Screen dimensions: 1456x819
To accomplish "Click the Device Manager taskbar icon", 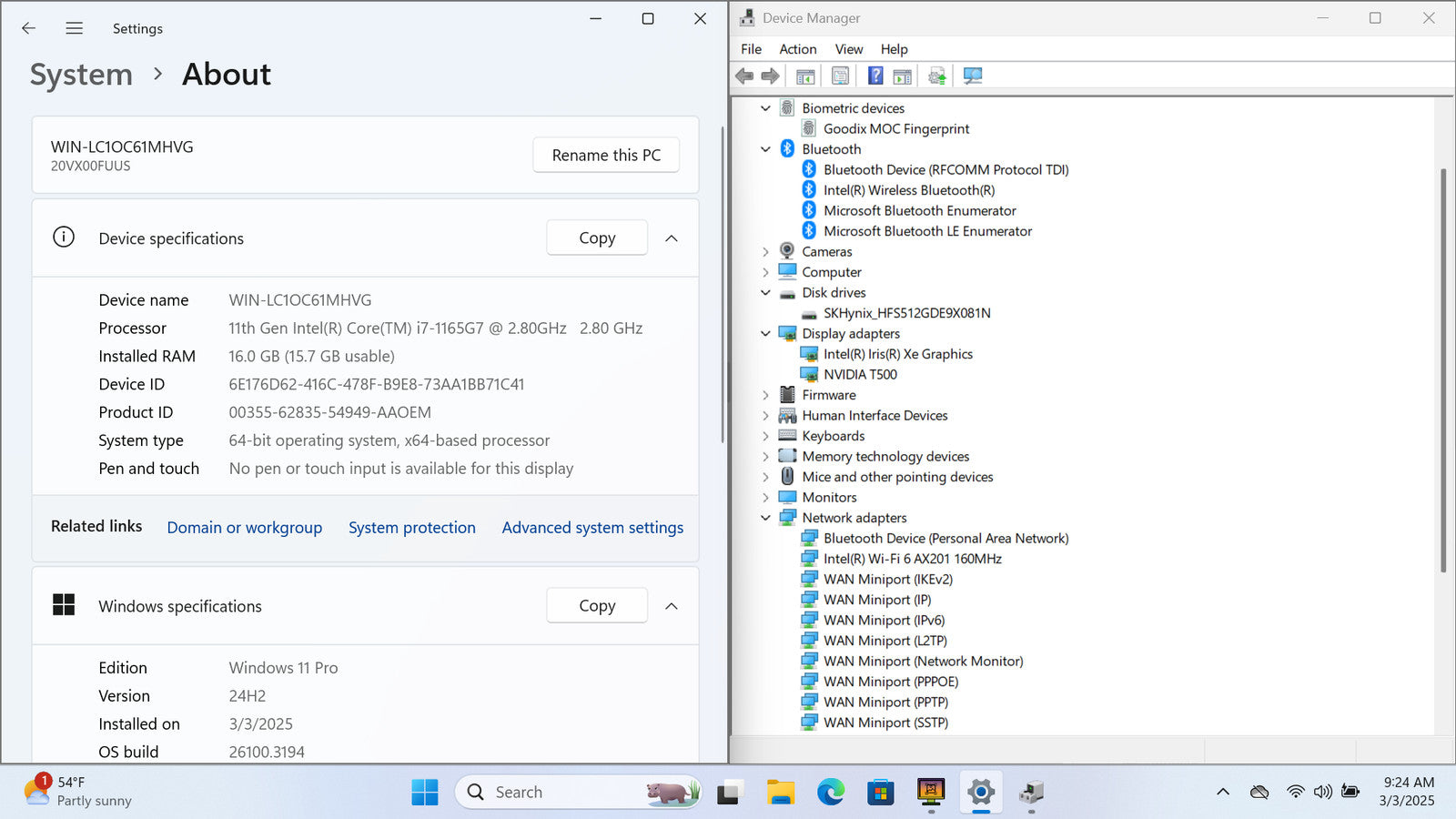I will [x=1031, y=793].
